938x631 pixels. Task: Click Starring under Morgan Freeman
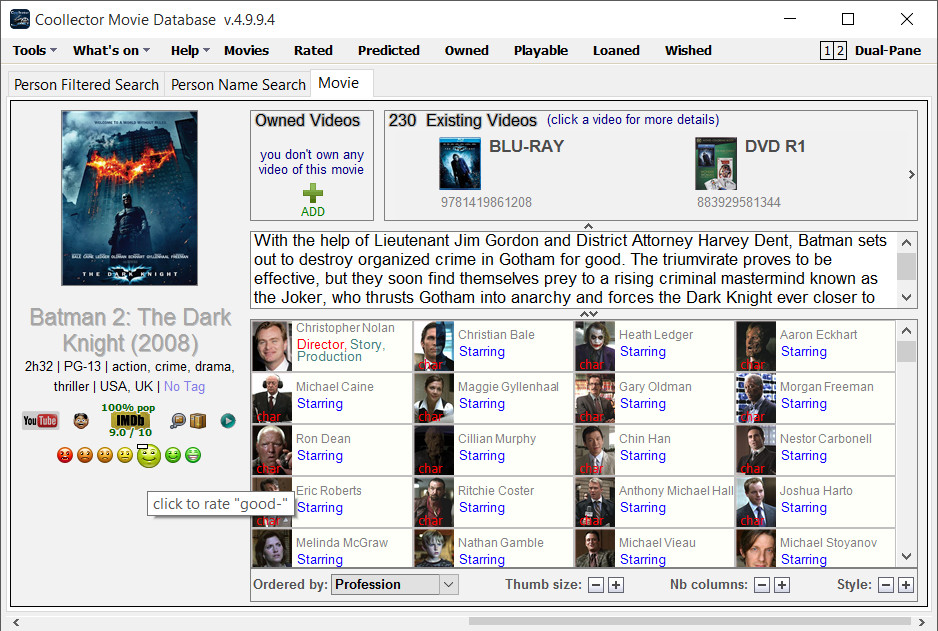click(x=803, y=404)
